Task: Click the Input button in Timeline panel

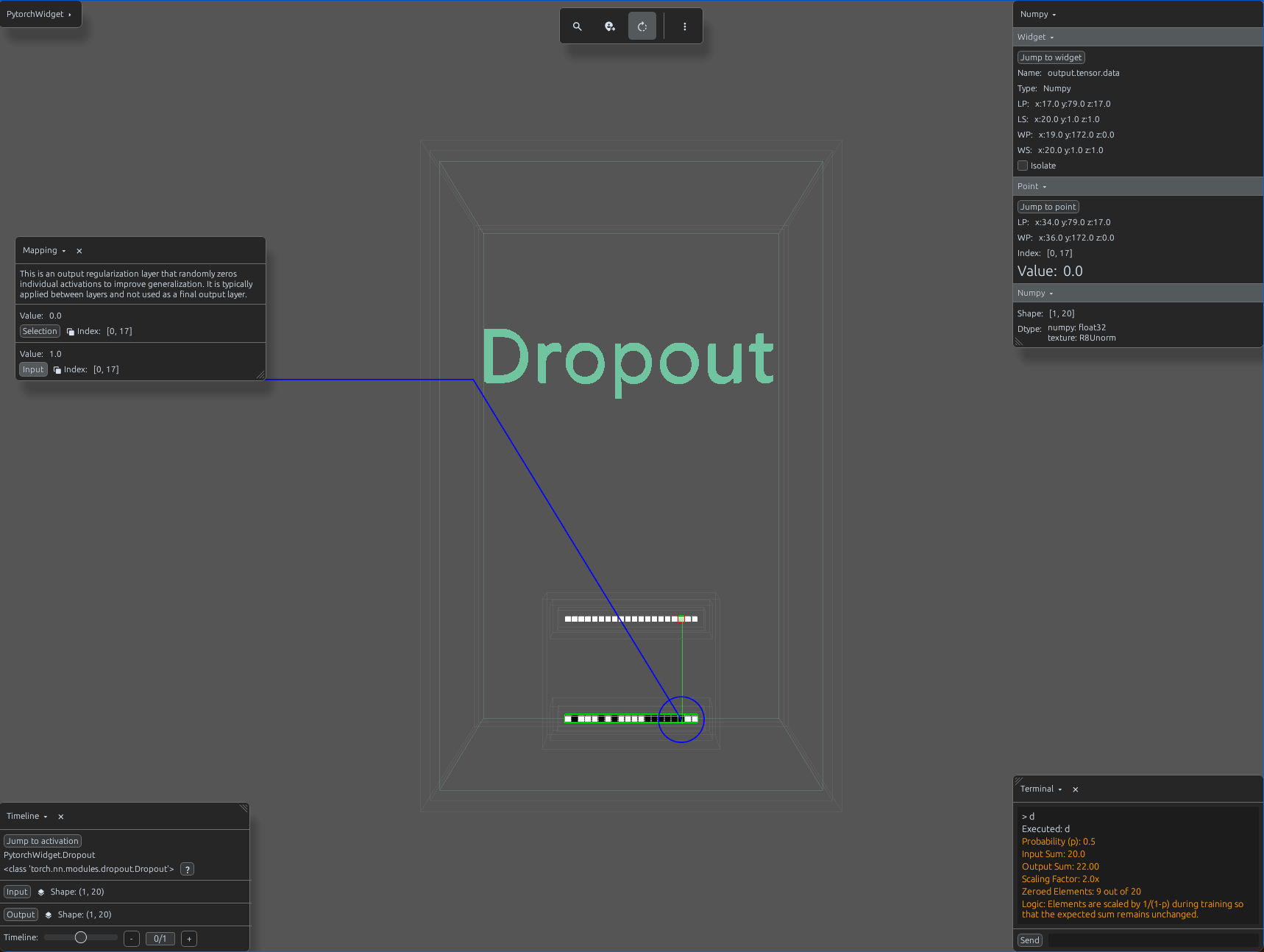Action: pyautogui.click(x=17, y=892)
